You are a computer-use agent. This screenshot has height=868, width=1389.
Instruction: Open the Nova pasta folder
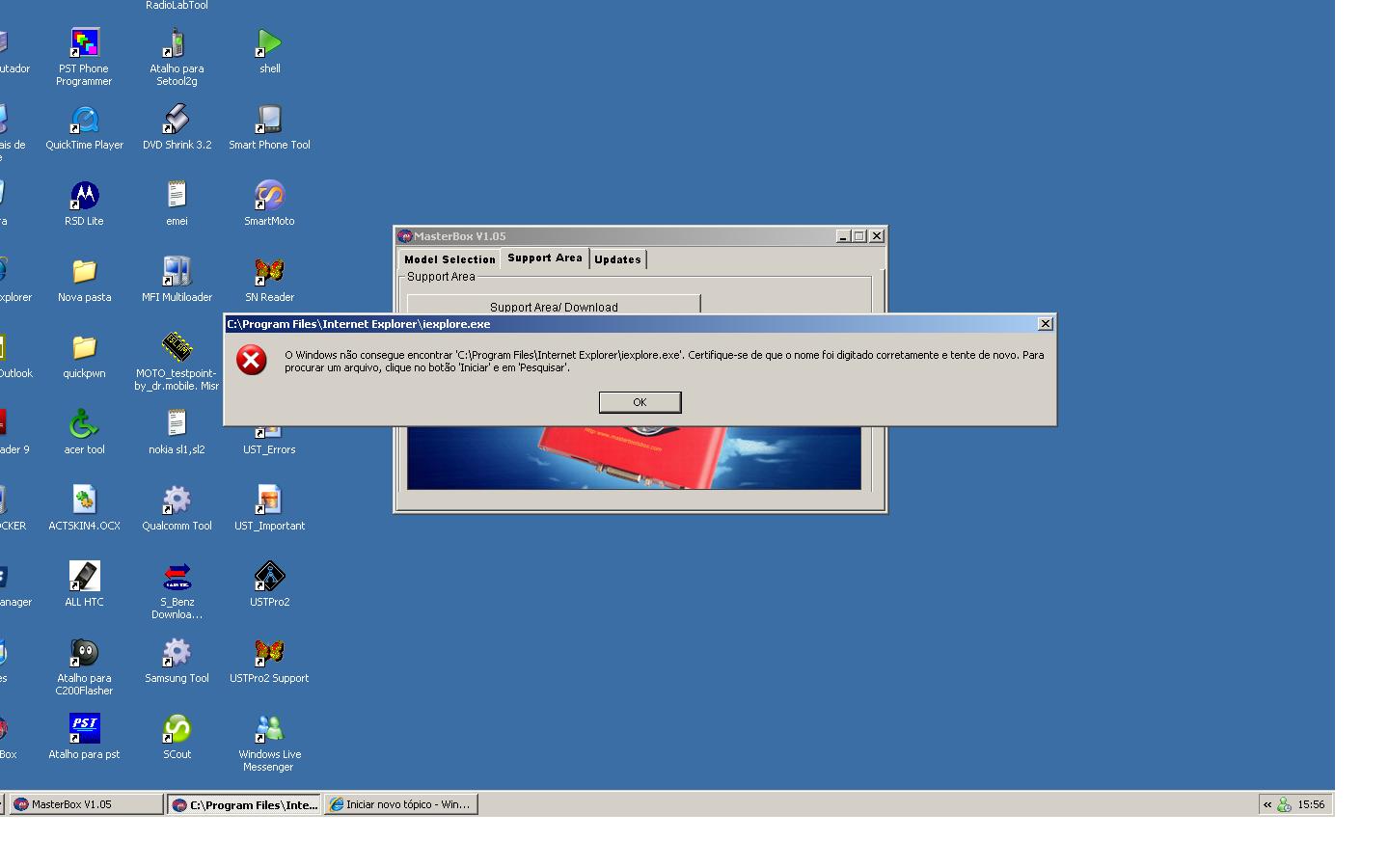[x=84, y=272]
